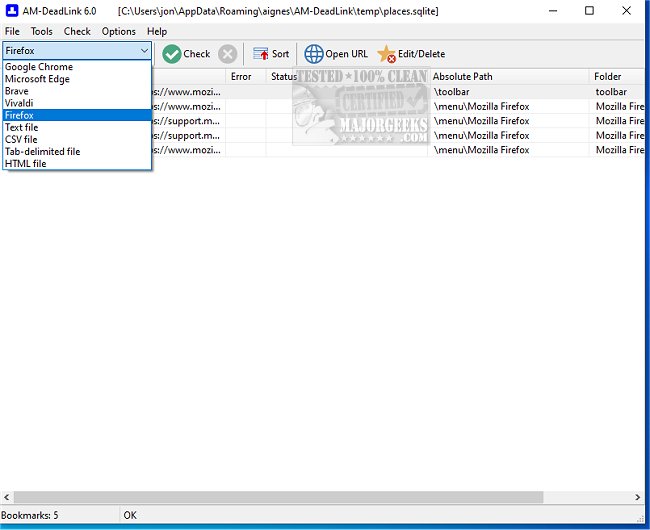The height and width of the screenshot is (530, 650).
Task: Select Microsoft Edge from the list
Action: 77,79
